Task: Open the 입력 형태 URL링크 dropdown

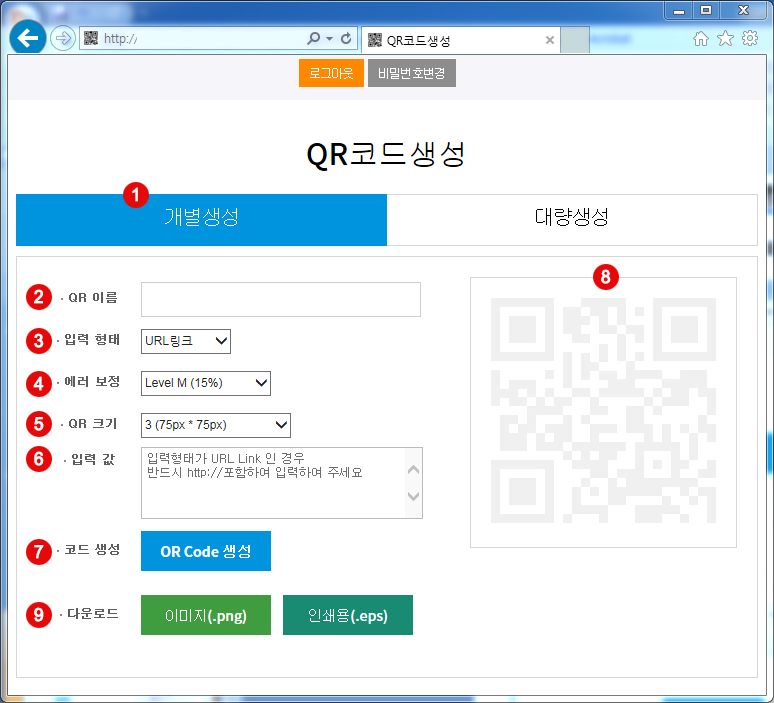Action: point(186,341)
